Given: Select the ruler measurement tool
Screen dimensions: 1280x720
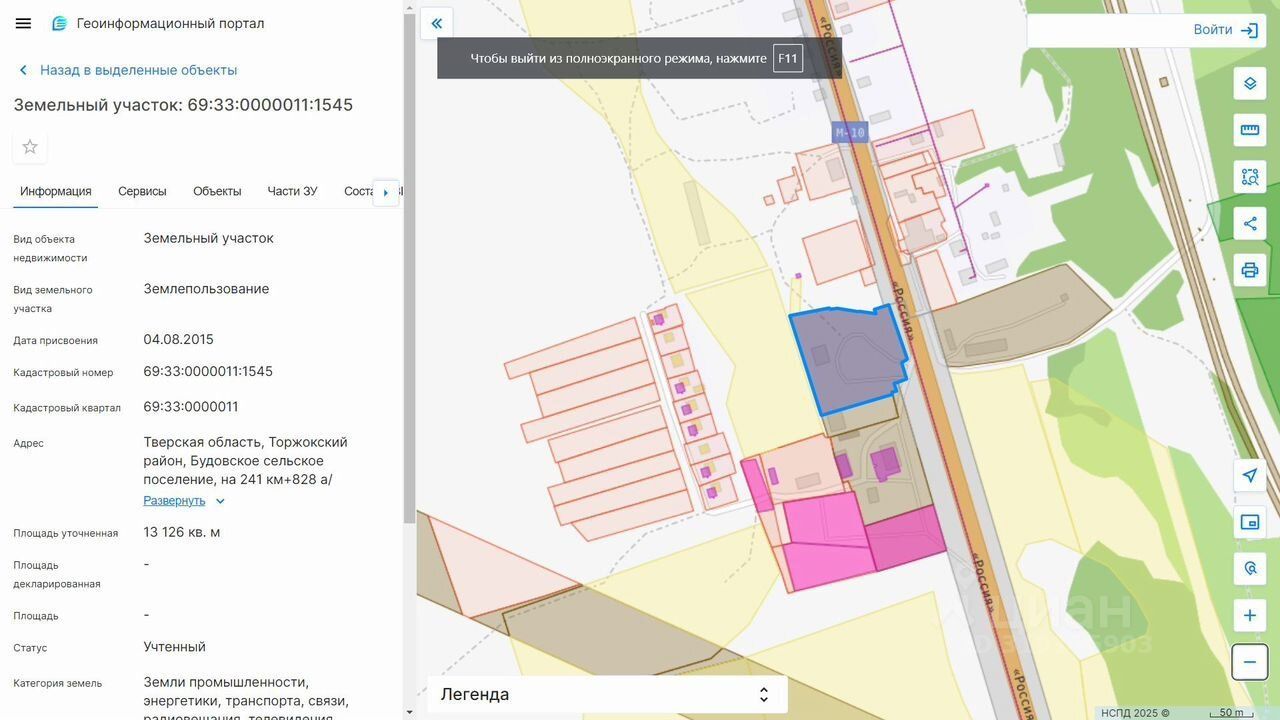Looking at the screenshot, I should (x=1250, y=130).
